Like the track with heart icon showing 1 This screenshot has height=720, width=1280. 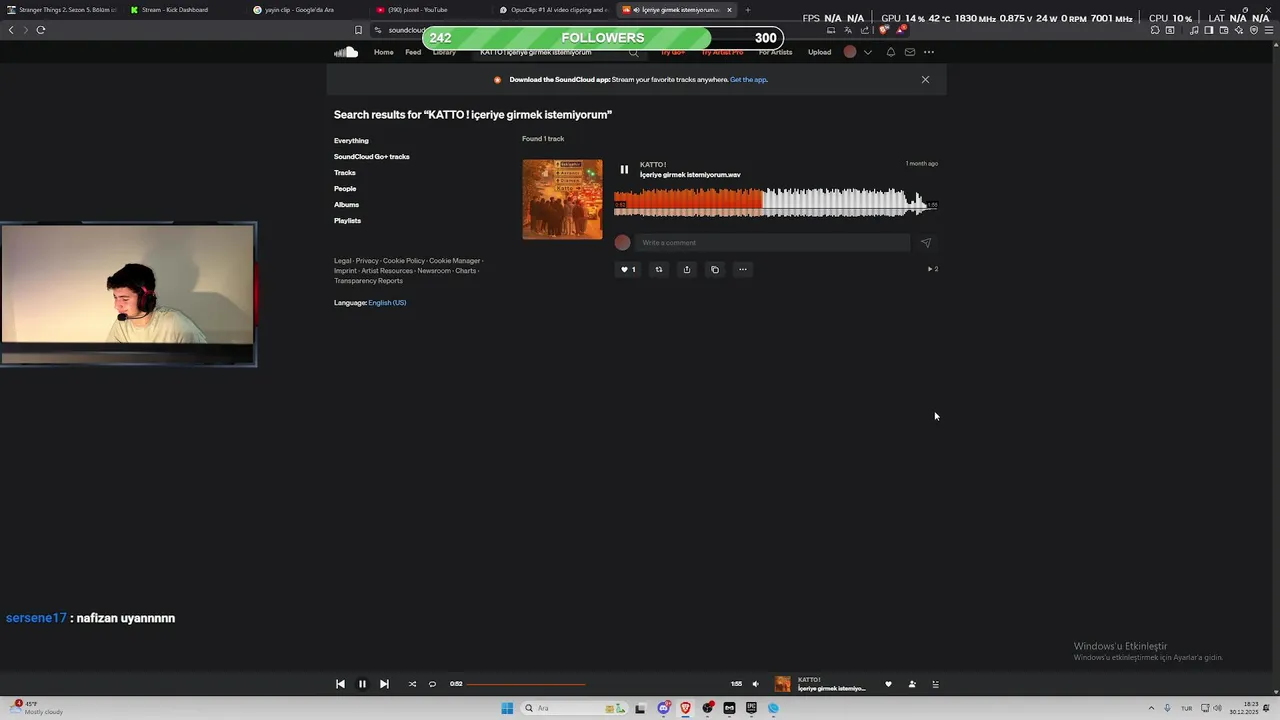pyautogui.click(x=628, y=269)
